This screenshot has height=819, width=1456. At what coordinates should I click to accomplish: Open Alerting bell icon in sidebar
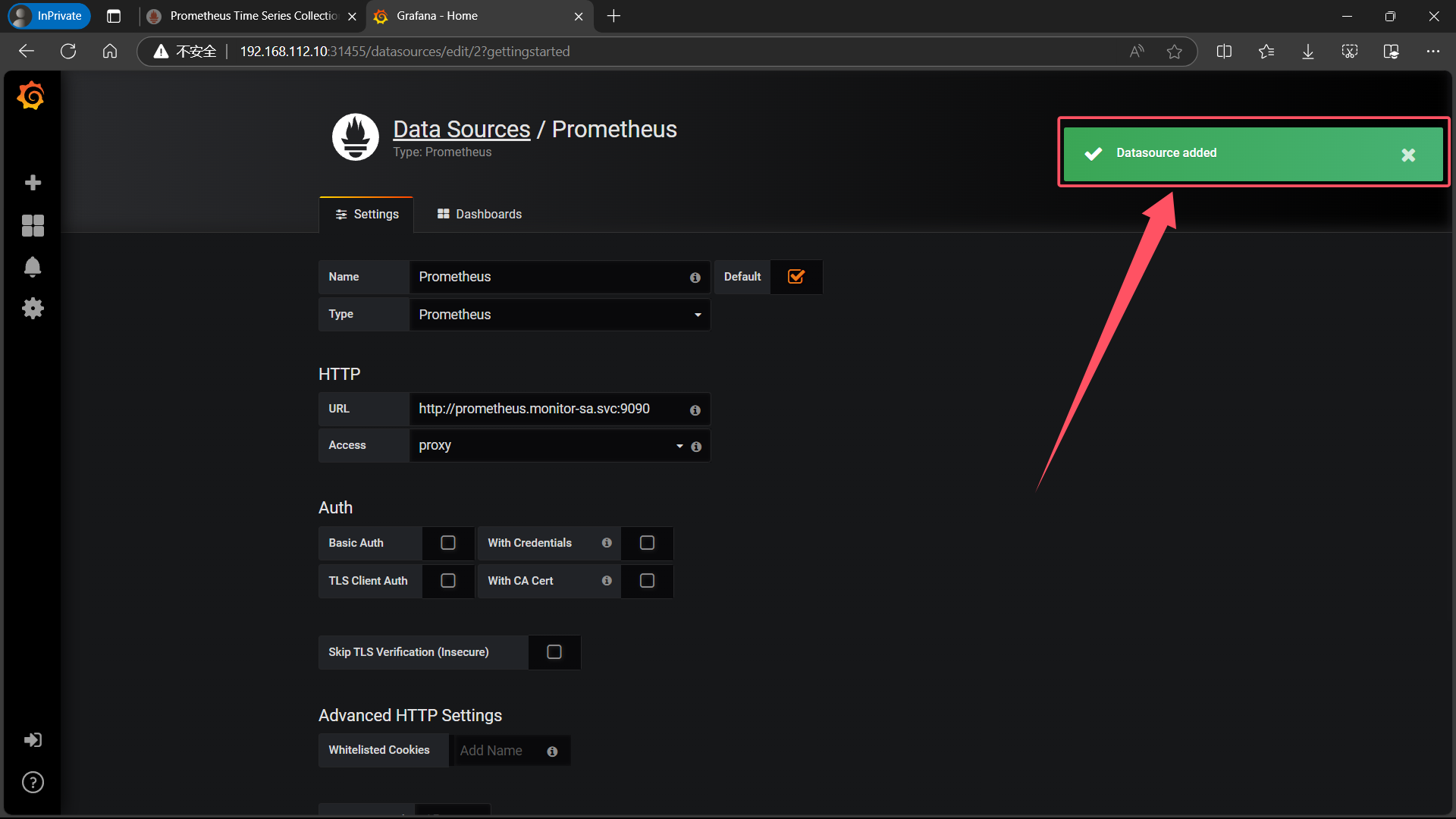point(33,267)
